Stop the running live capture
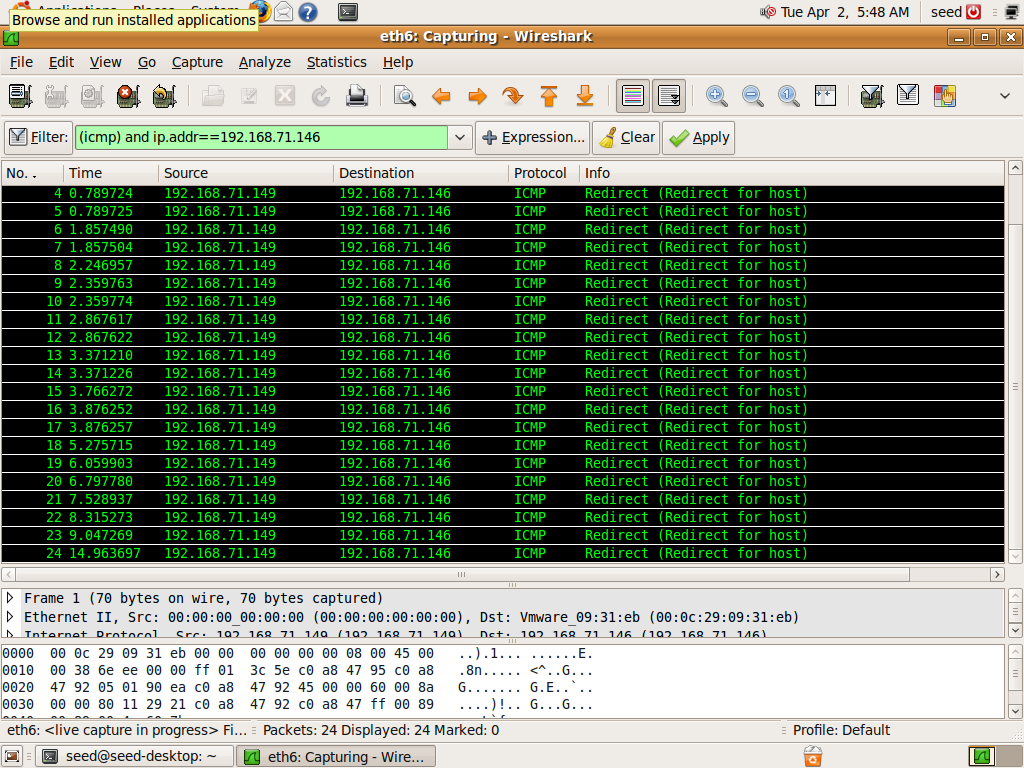1024x768 pixels. (128, 96)
